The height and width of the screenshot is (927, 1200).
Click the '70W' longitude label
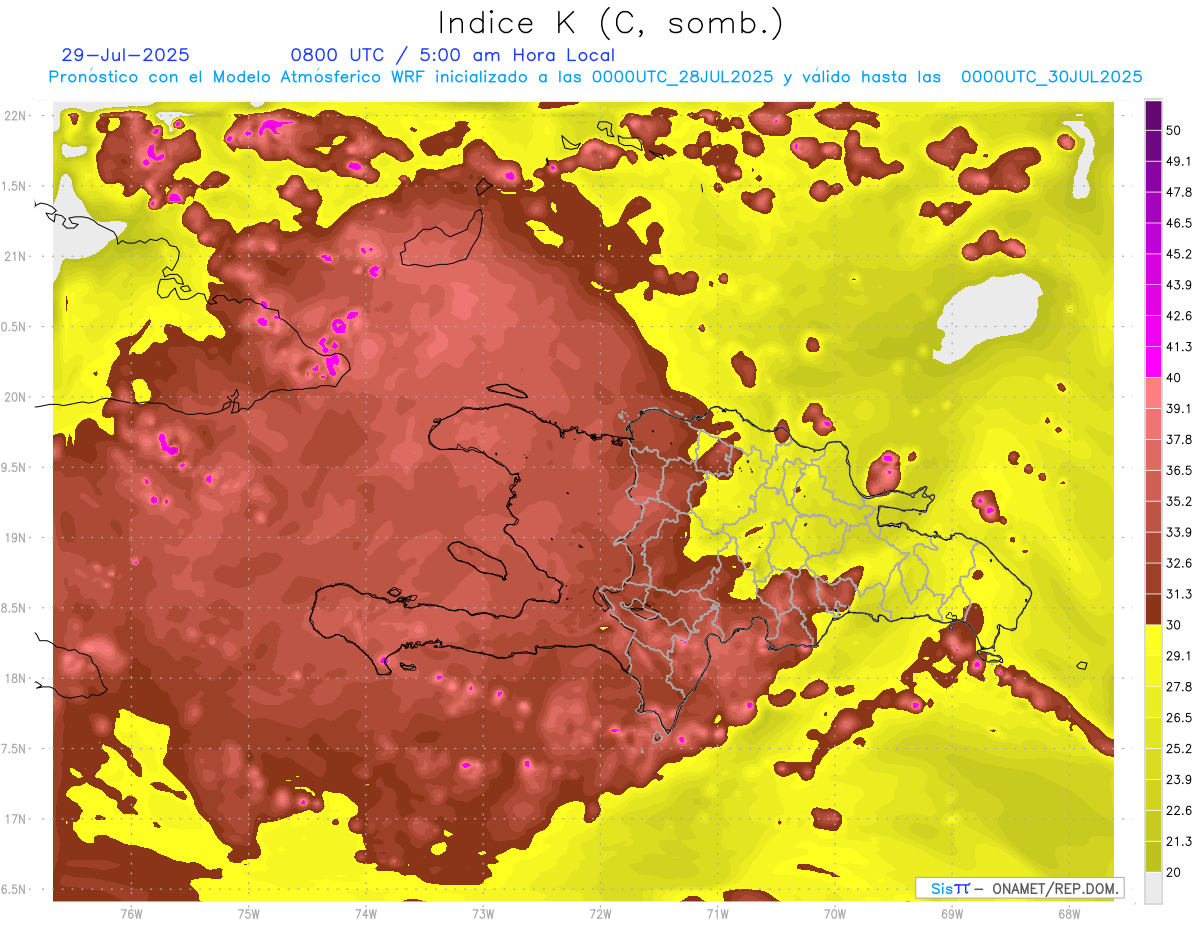[835, 914]
